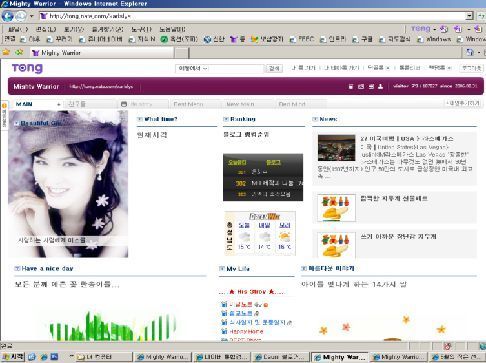Viewport: 486px width, 363px height.
Task: Click the browser Back arrow button
Action: click(8, 16)
